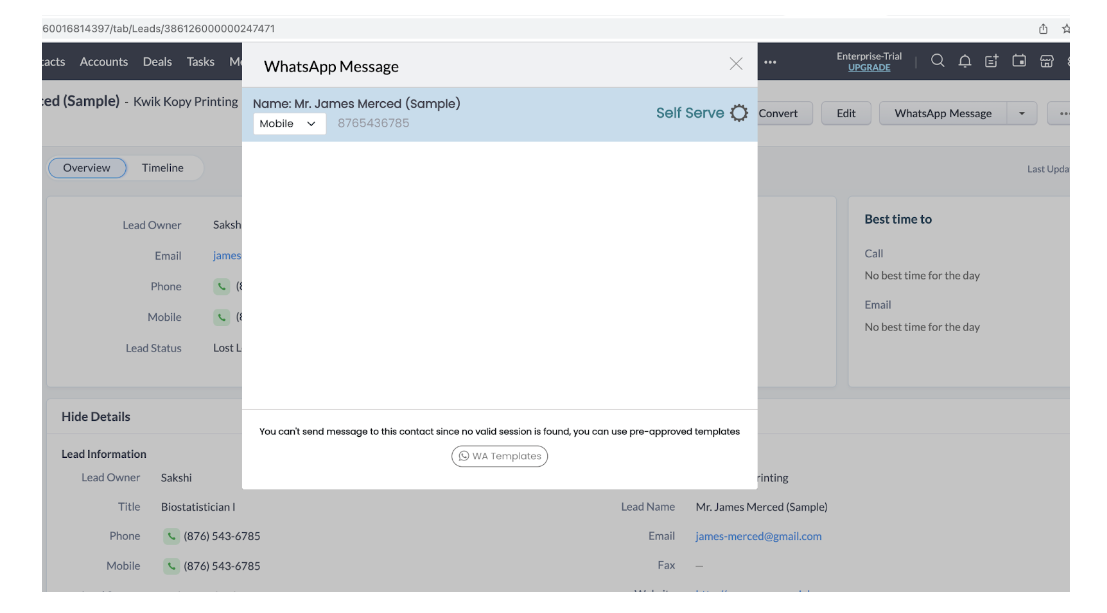Viewport: 1107px width, 613px height.
Task: Click the Hide Details toggle
Action: point(95,417)
